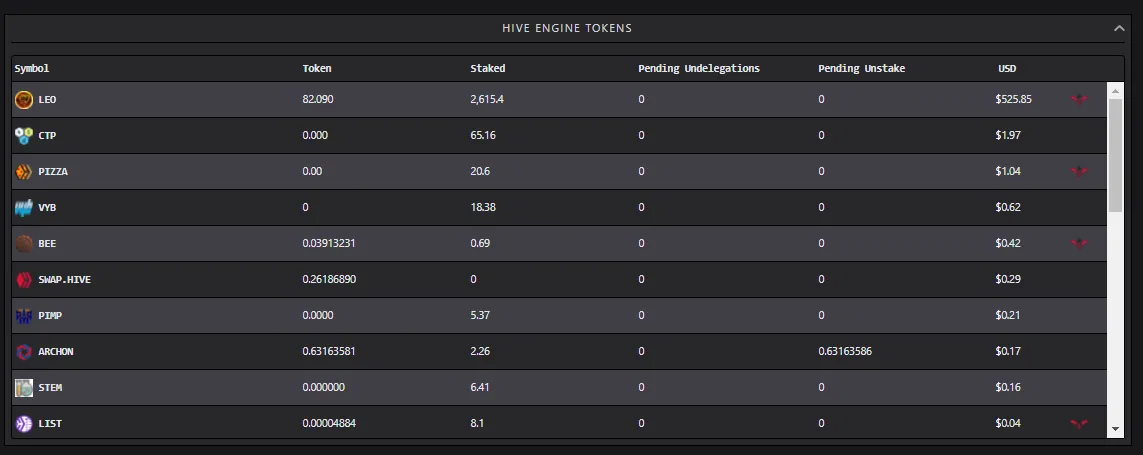This screenshot has height=455, width=1143.
Task: Click the red wing icon in LIST row
Action: pyautogui.click(x=1079, y=423)
